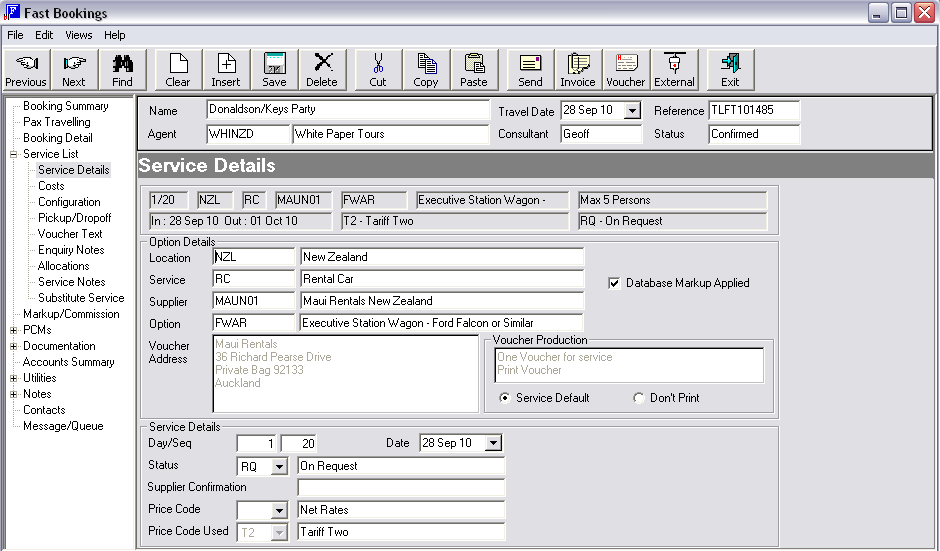Click the Insert toolbar icon
This screenshot has width=940, height=551.
226,69
